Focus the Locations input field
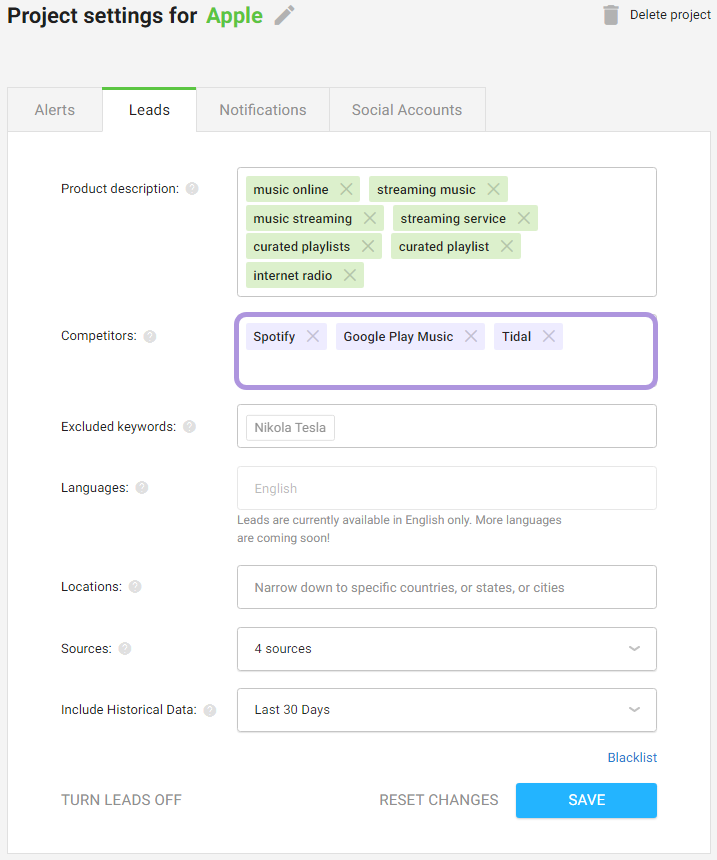The image size is (717, 860). [x=447, y=587]
